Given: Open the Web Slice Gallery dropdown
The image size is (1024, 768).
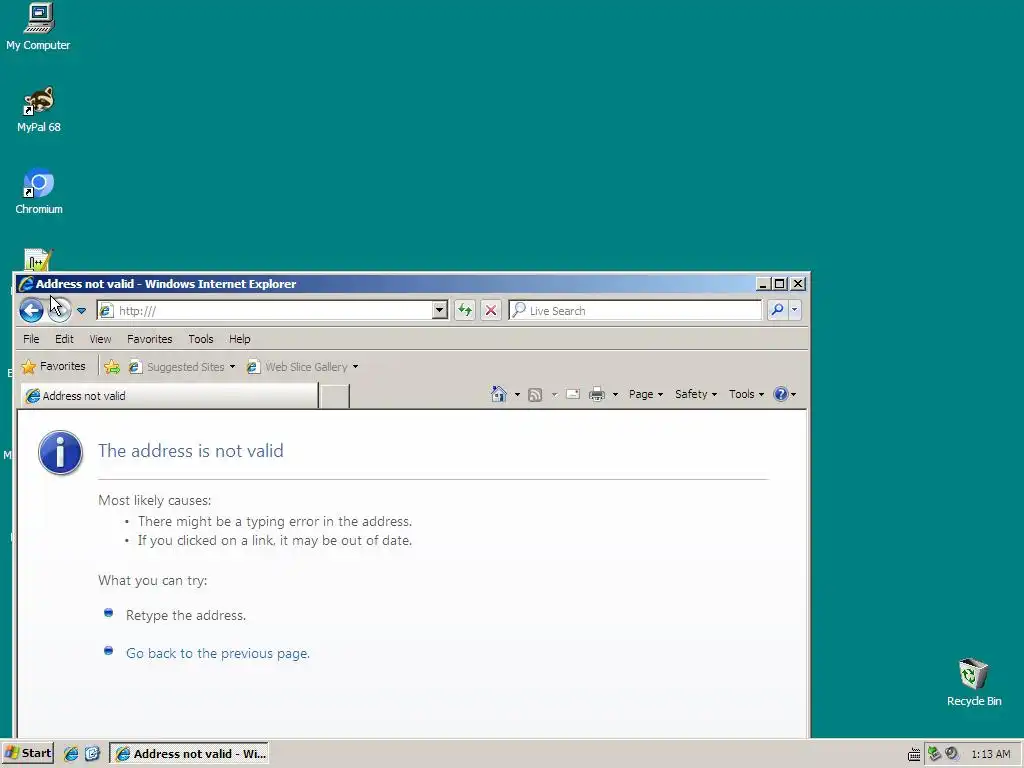Looking at the screenshot, I should pyautogui.click(x=302, y=367).
